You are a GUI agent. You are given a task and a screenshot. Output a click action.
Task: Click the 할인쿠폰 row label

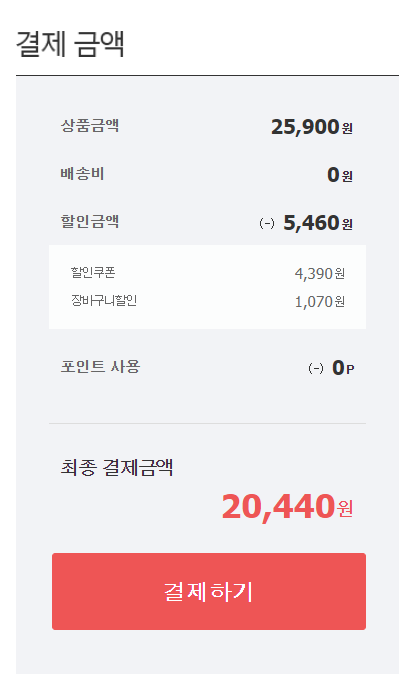click(x=93, y=272)
